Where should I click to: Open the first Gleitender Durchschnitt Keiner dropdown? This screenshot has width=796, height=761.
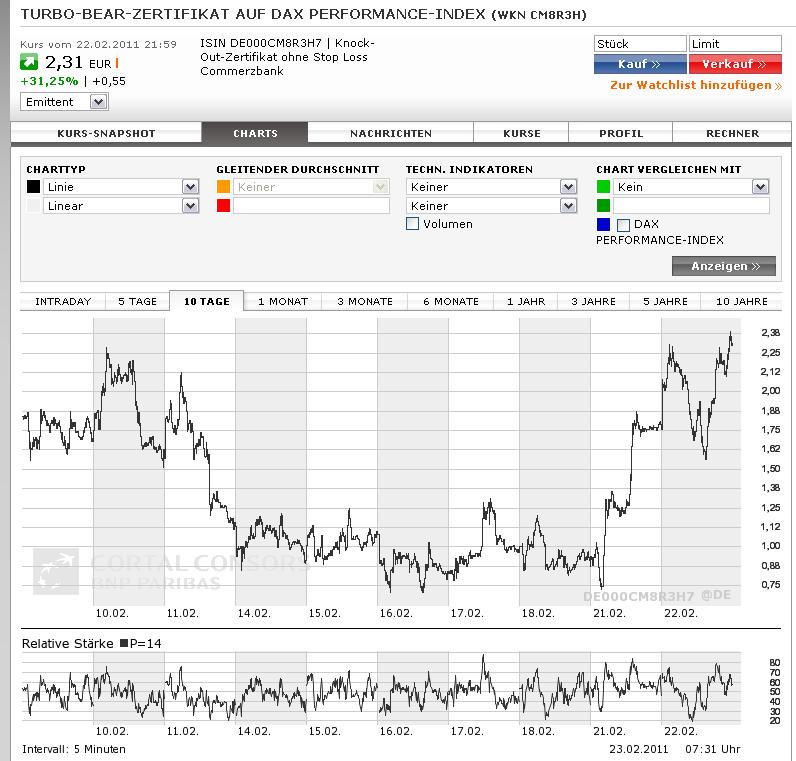(x=311, y=187)
